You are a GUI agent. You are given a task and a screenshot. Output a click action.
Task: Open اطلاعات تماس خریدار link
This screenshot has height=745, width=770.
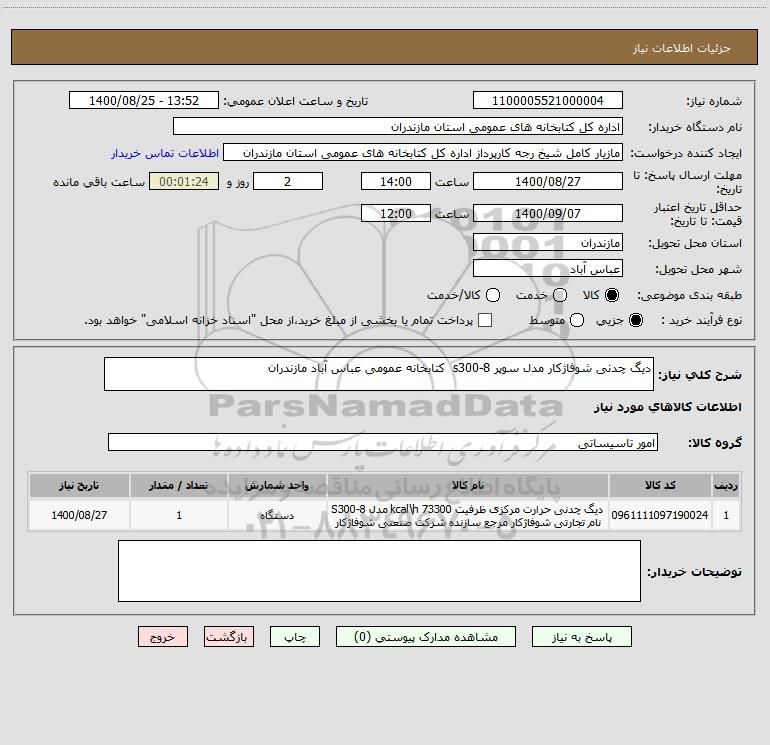[x=165, y=153]
